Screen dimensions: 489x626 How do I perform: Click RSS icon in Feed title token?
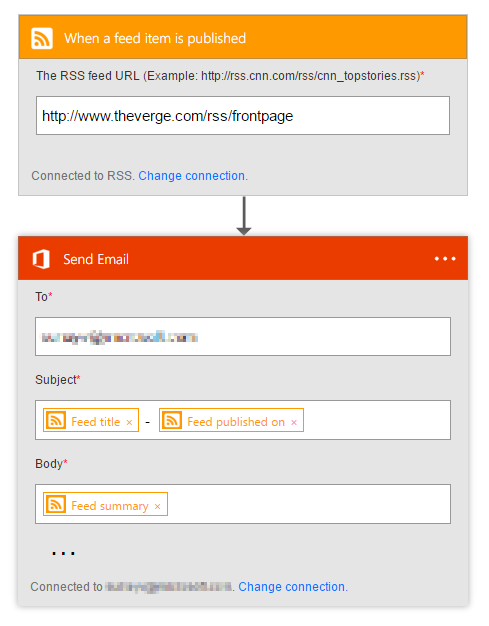(x=56, y=420)
